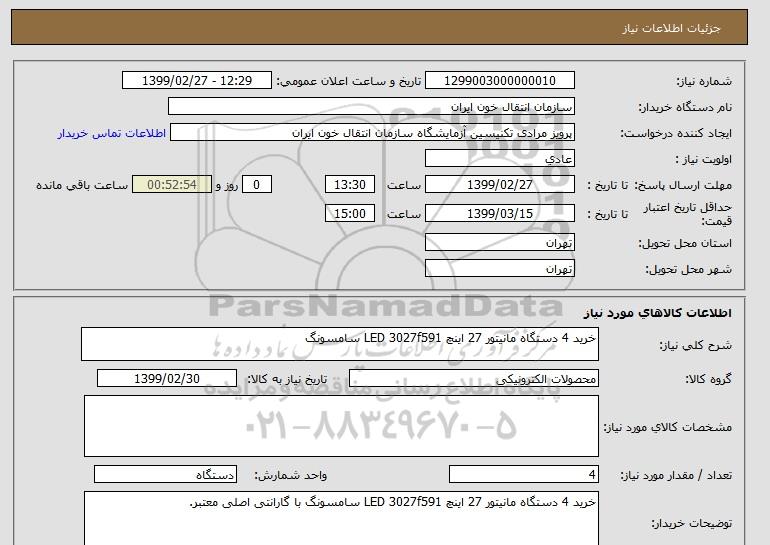Click the delivery province field تهران
The height and width of the screenshot is (545, 770).
499,243
